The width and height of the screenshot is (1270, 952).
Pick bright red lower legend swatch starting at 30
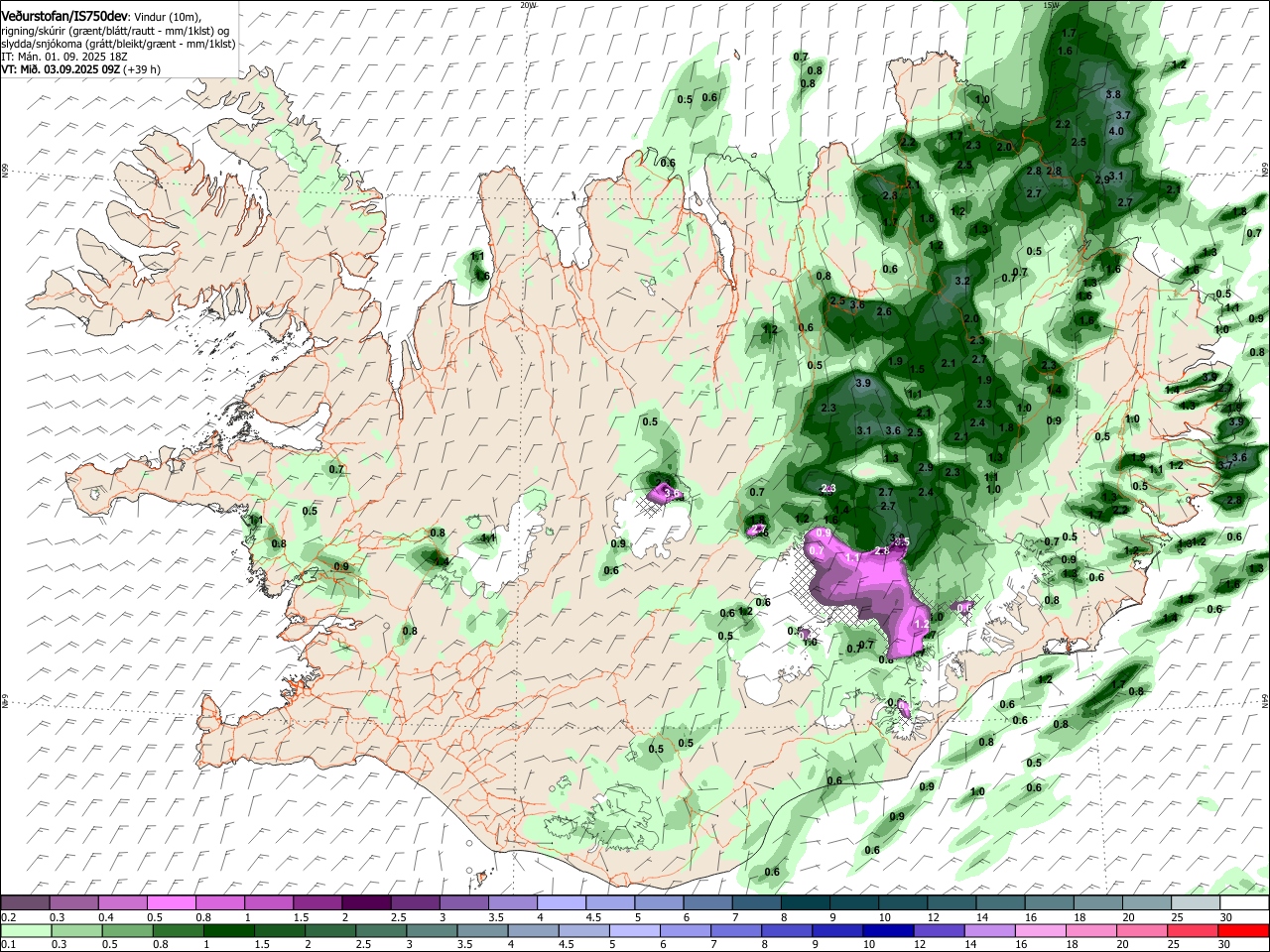1243,930
